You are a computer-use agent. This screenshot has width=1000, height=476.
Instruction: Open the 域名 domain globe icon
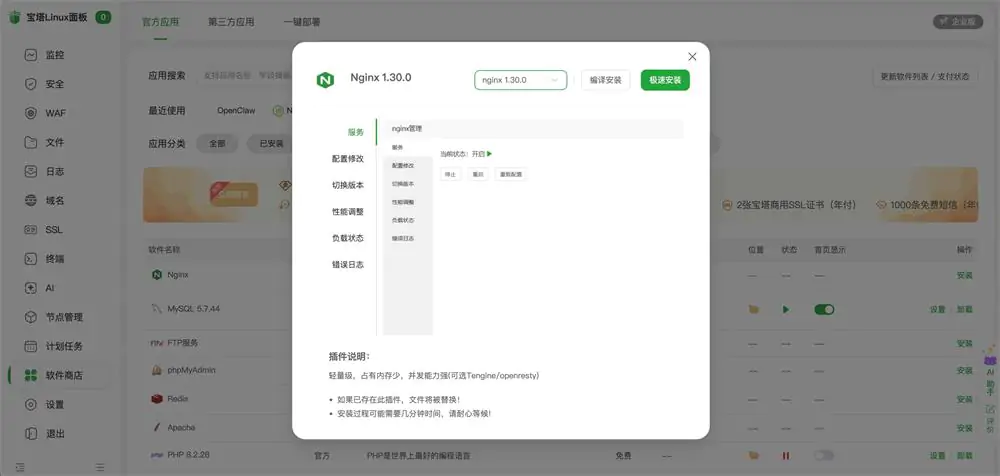[x=31, y=200]
